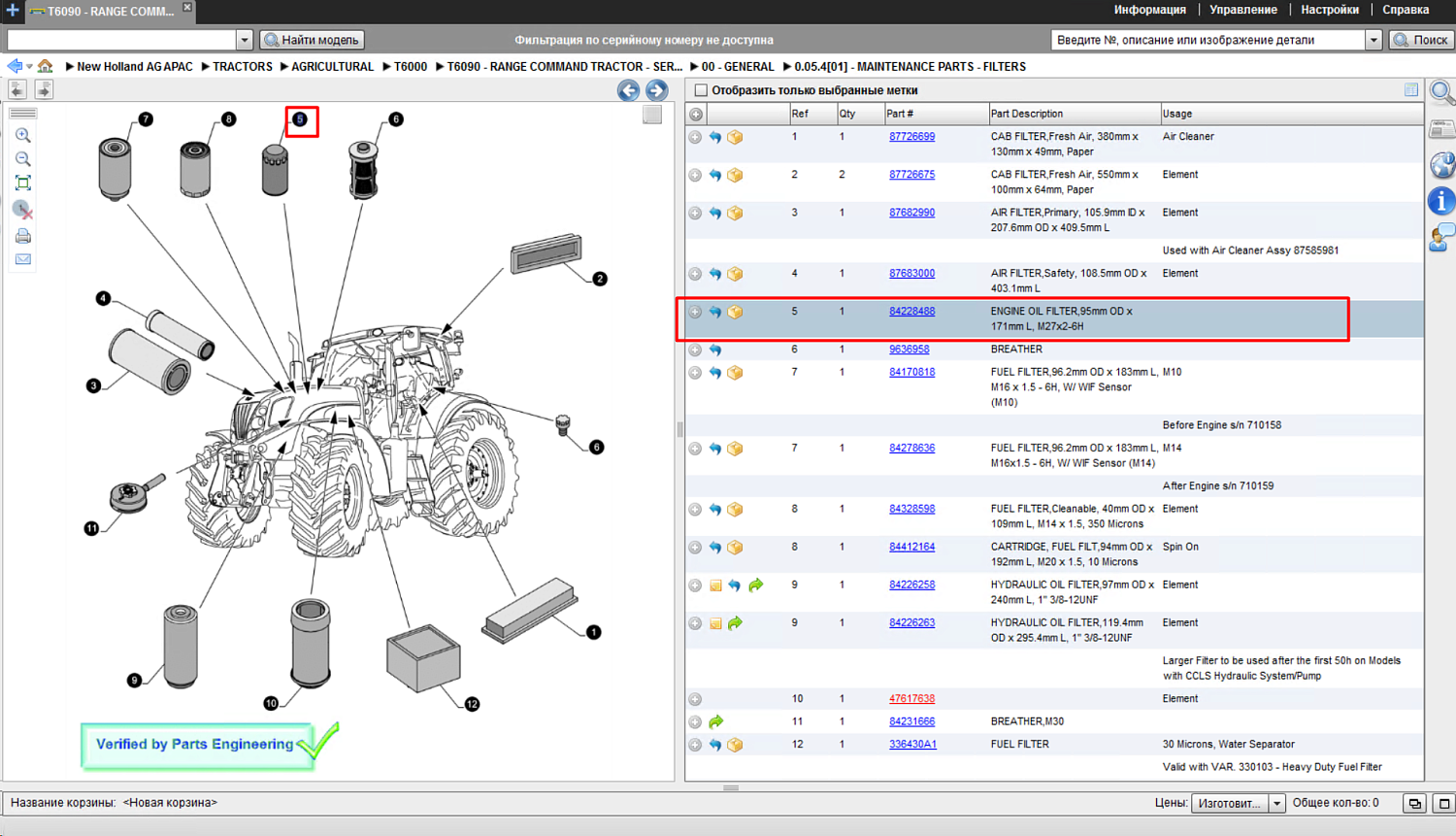Viewport: 1456px width, 836px height.
Task: Open the user chat icon in right sidebar
Action: [x=1442, y=237]
